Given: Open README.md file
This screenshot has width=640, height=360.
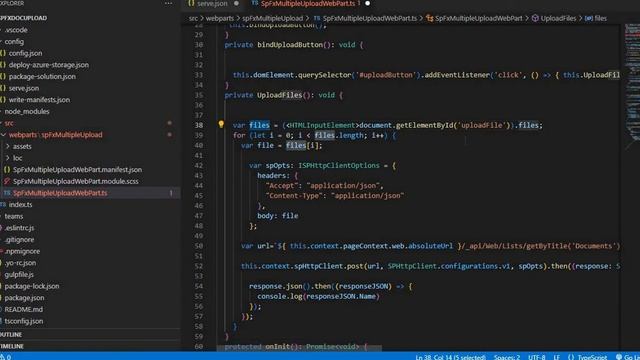Looking at the screenshot, I should pyautogui.click(x=24, y=309).
